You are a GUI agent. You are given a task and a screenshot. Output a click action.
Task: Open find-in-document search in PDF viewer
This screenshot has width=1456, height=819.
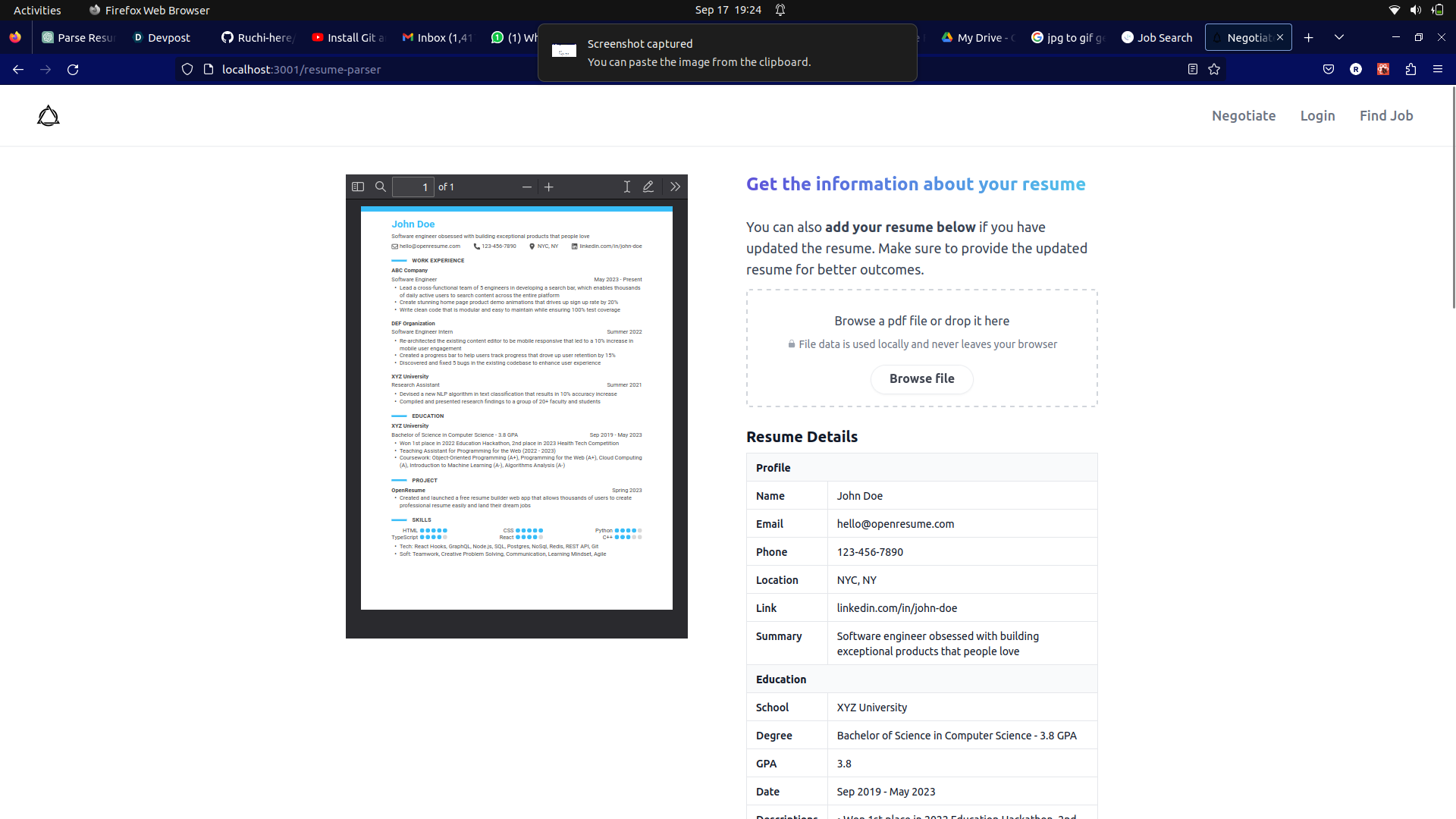tap(381, 187)
